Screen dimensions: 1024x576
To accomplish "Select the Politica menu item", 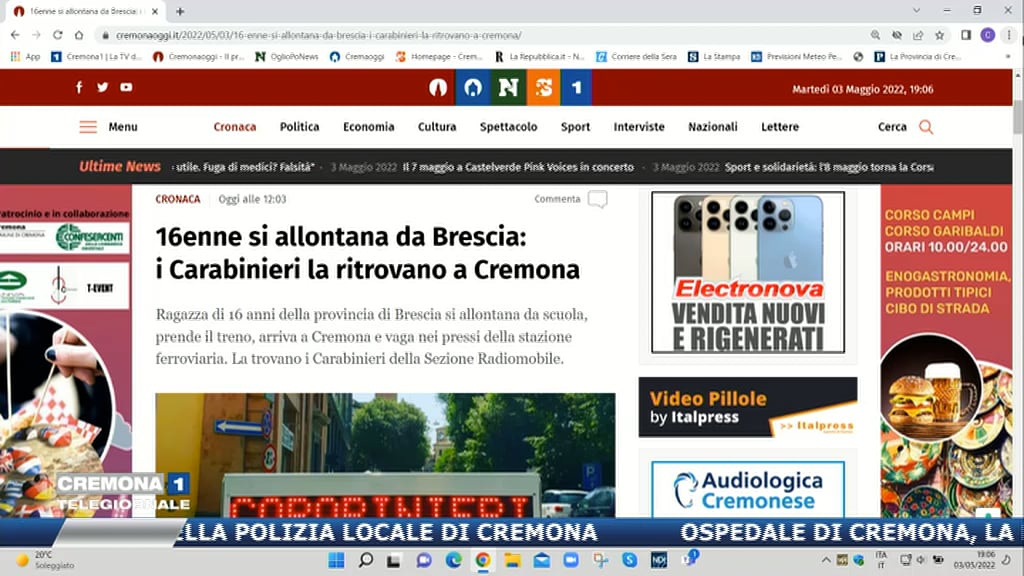I will coord(299,127).
